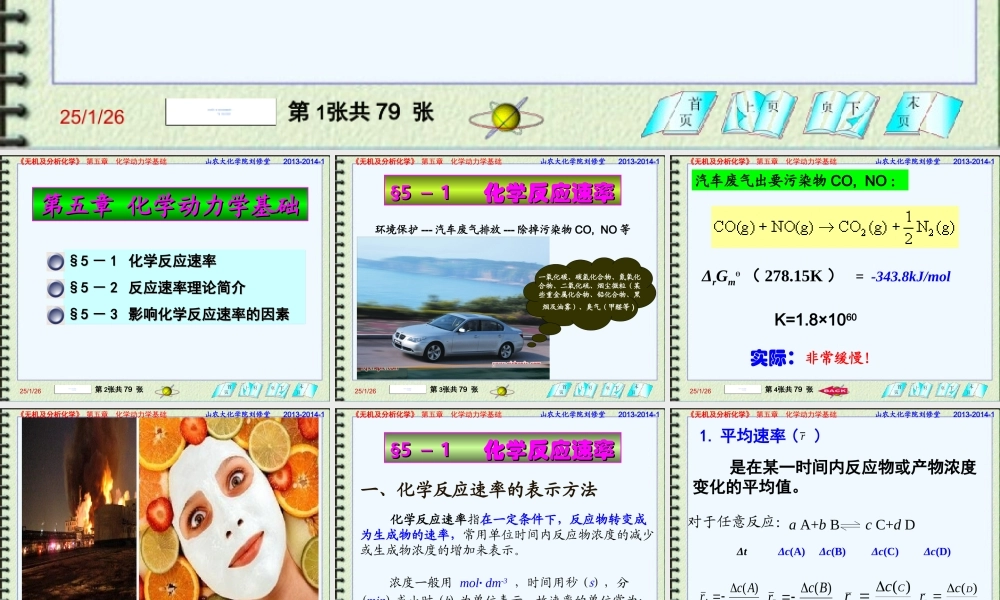
Task: Click the red BACK arrow on slide 4
Action: point(834,389)
